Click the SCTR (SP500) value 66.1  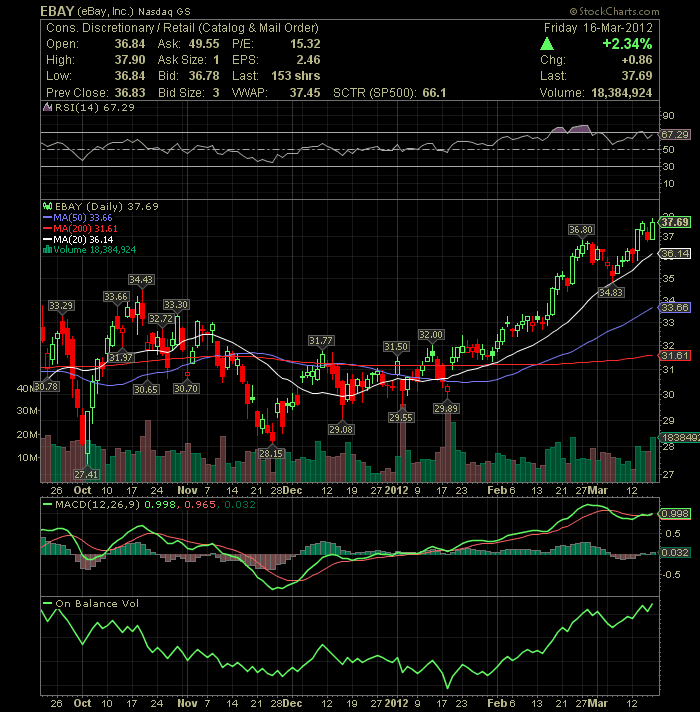[x=434, y=93]
